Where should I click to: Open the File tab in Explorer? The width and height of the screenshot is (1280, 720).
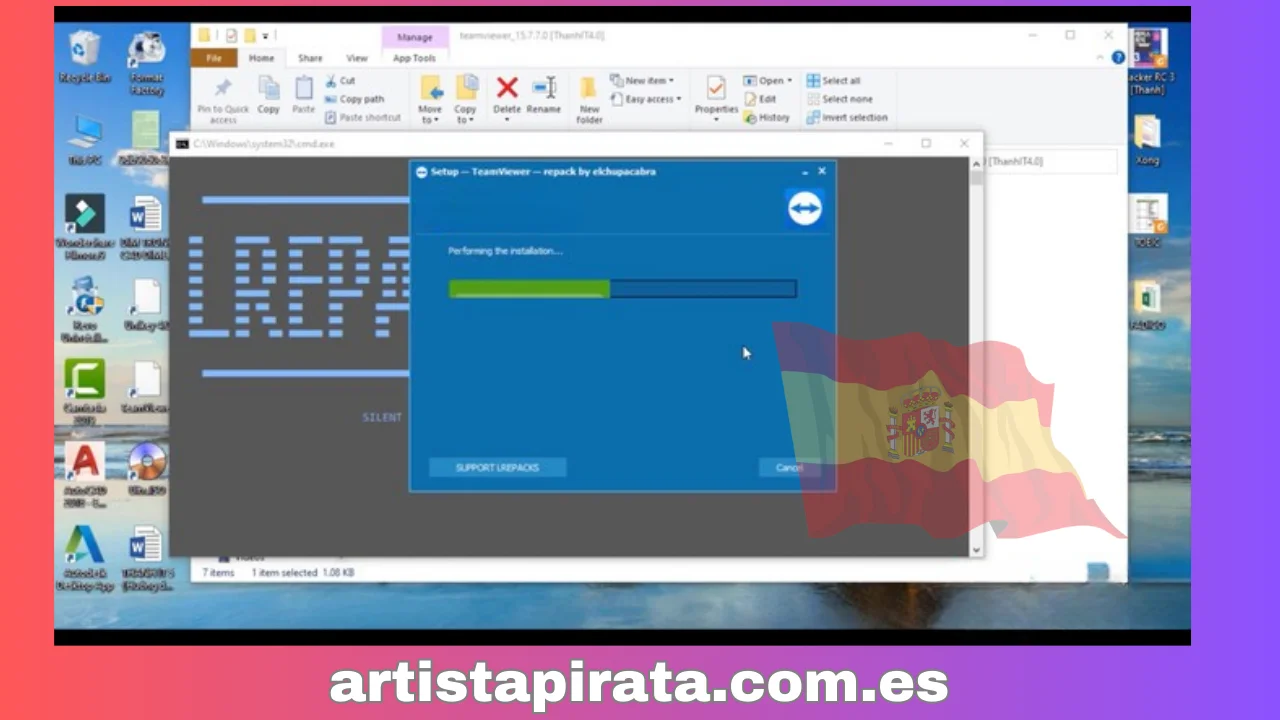[214, 58]
